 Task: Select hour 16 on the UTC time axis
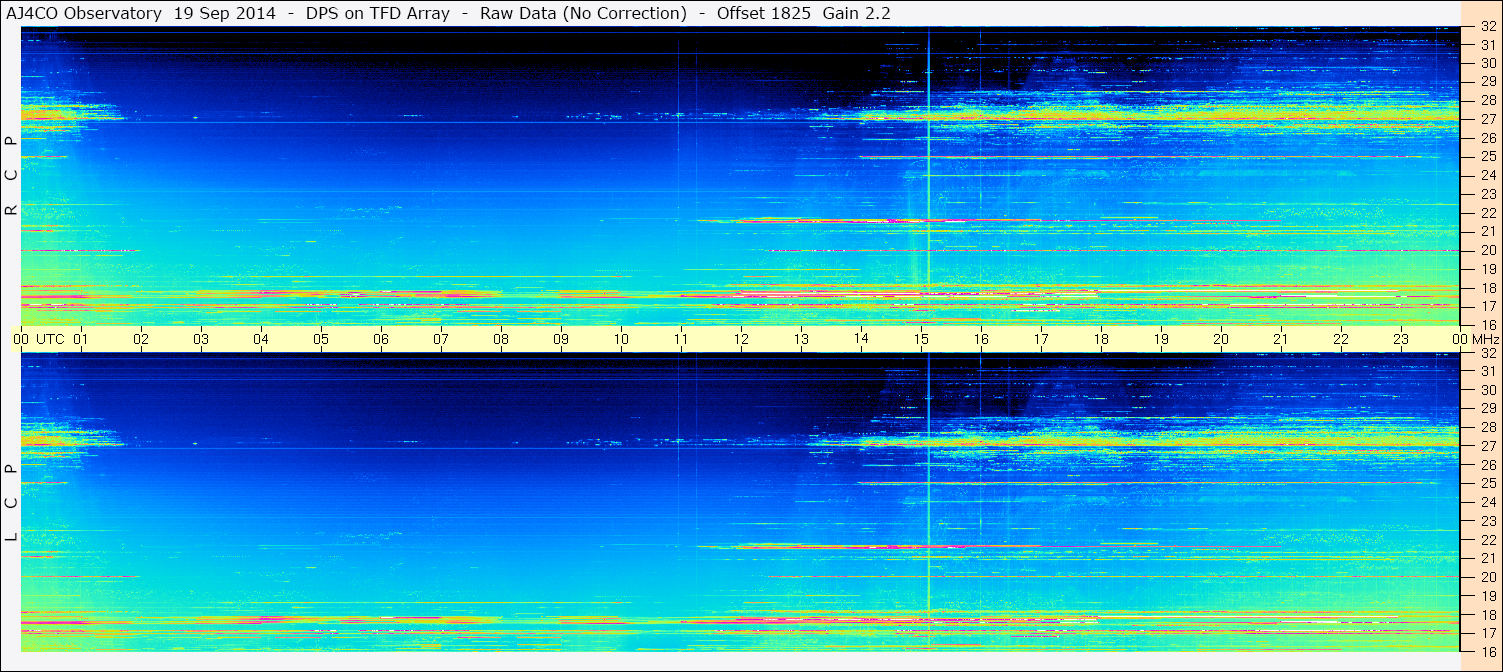981,339
